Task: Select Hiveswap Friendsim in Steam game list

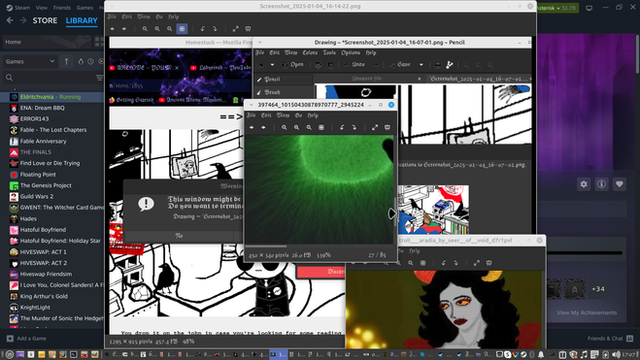Action: coord(52,274)
